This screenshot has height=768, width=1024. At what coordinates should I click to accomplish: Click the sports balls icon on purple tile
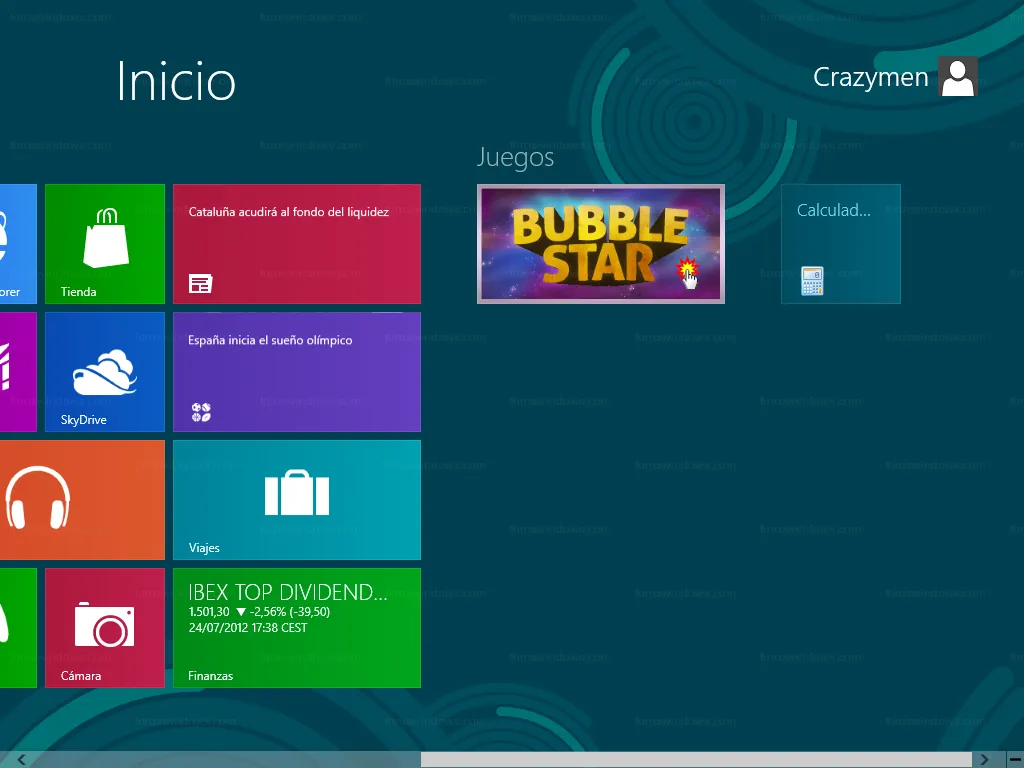(x=201, y=412)
